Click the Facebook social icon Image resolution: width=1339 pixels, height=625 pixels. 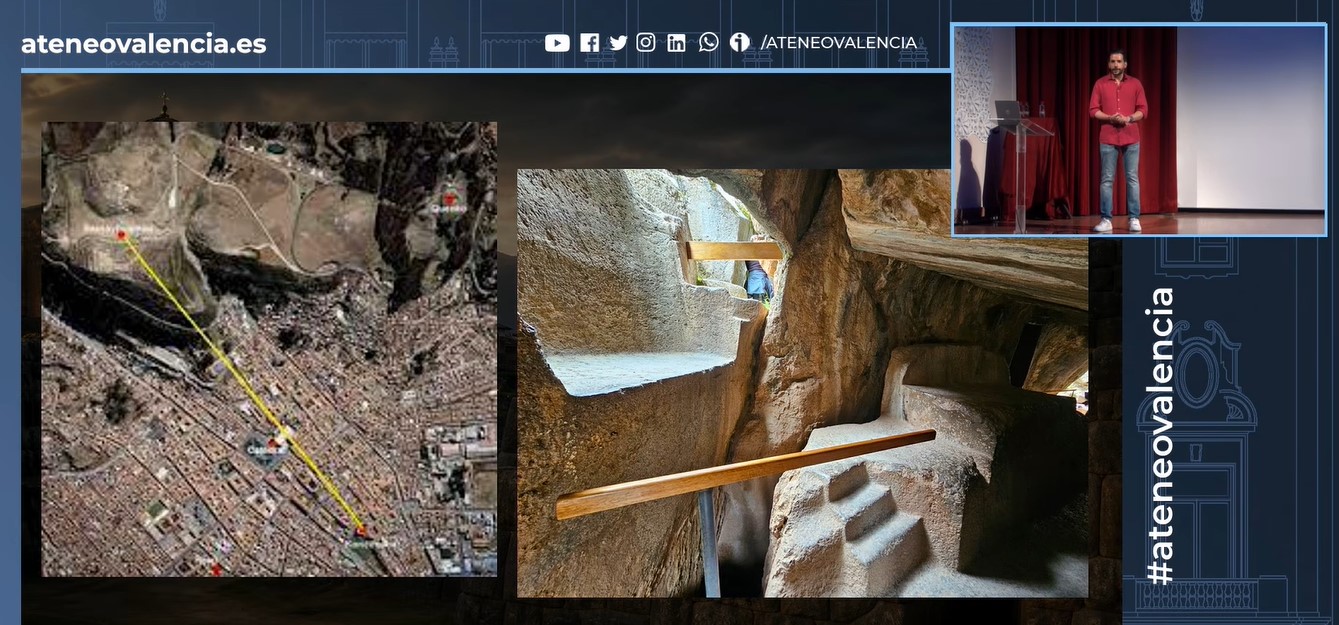(590, 43)
